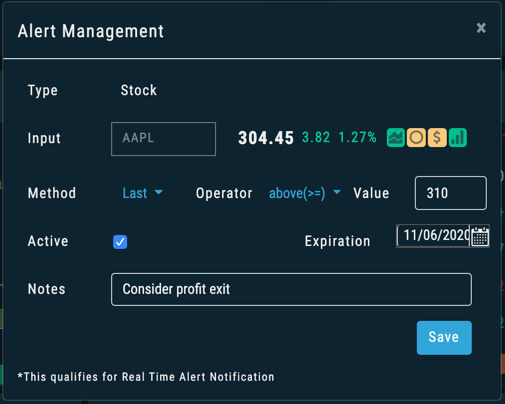Open the Expiration calendar picker icon
This screenshot has height=404, width=505.
tap(480, 236)
